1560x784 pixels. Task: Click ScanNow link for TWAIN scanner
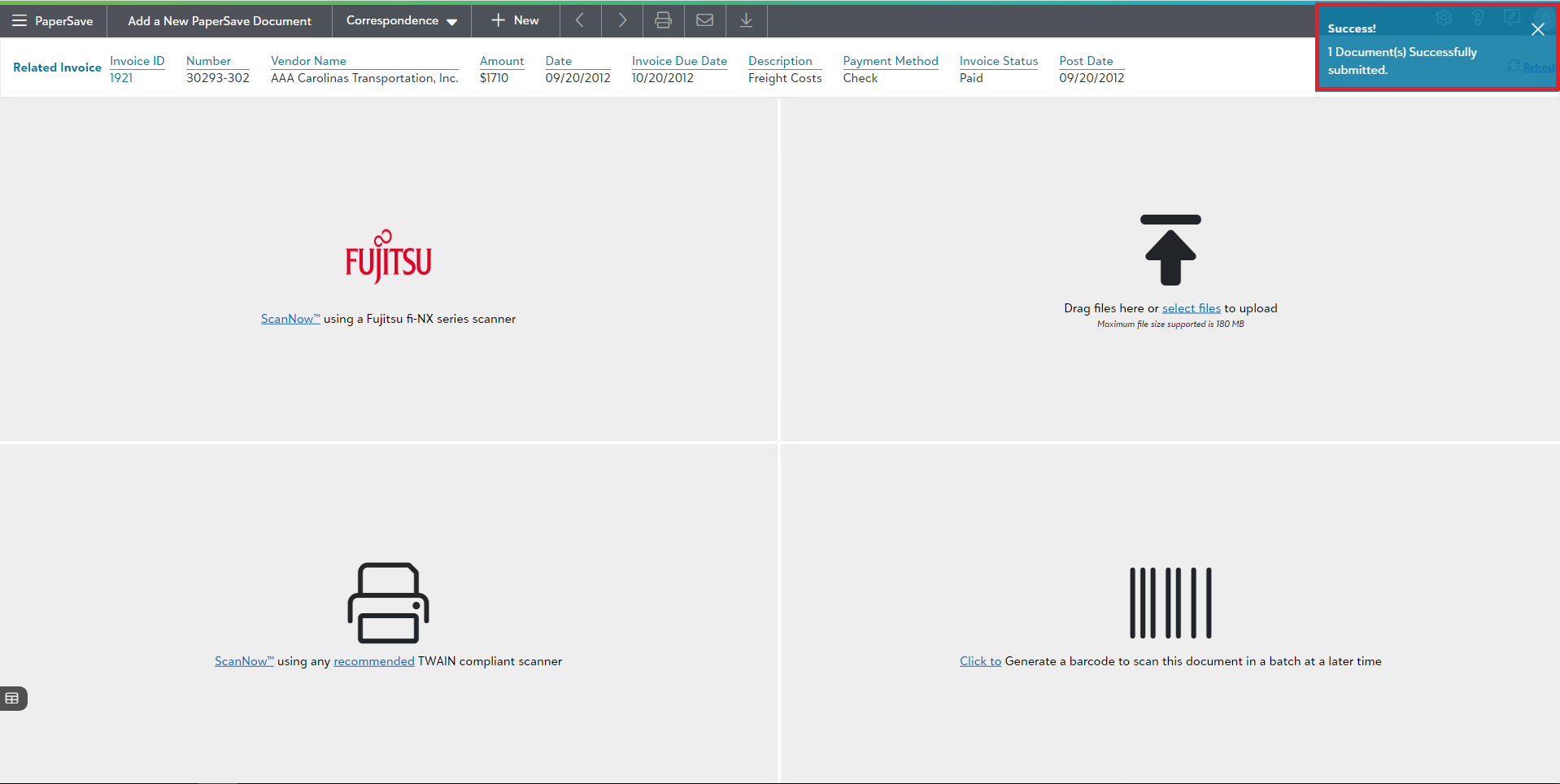[243, 661]
